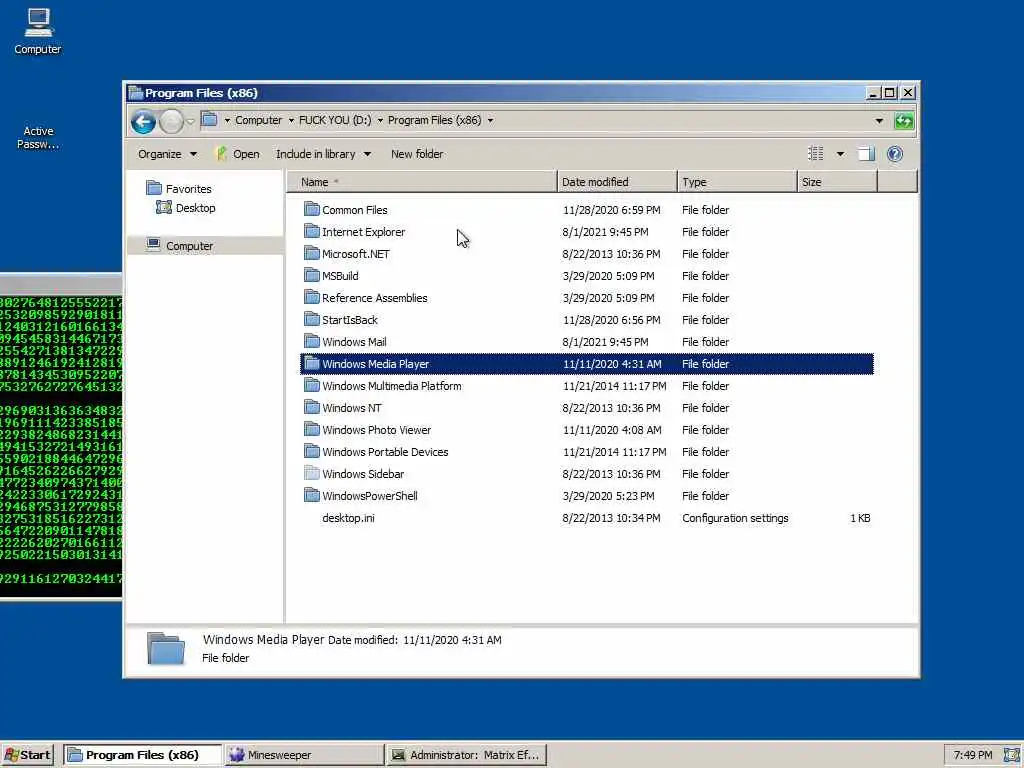Click the folder icon in address bar
Image resolution: width=1024 pixels, height=768 pixels.
point(209,120)
